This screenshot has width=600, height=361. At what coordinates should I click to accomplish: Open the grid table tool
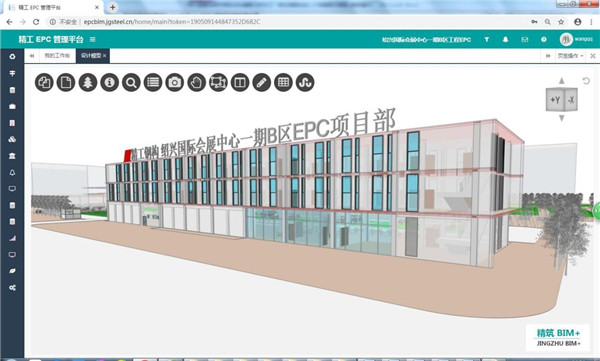pyautogui.click(x=284, y=82)
